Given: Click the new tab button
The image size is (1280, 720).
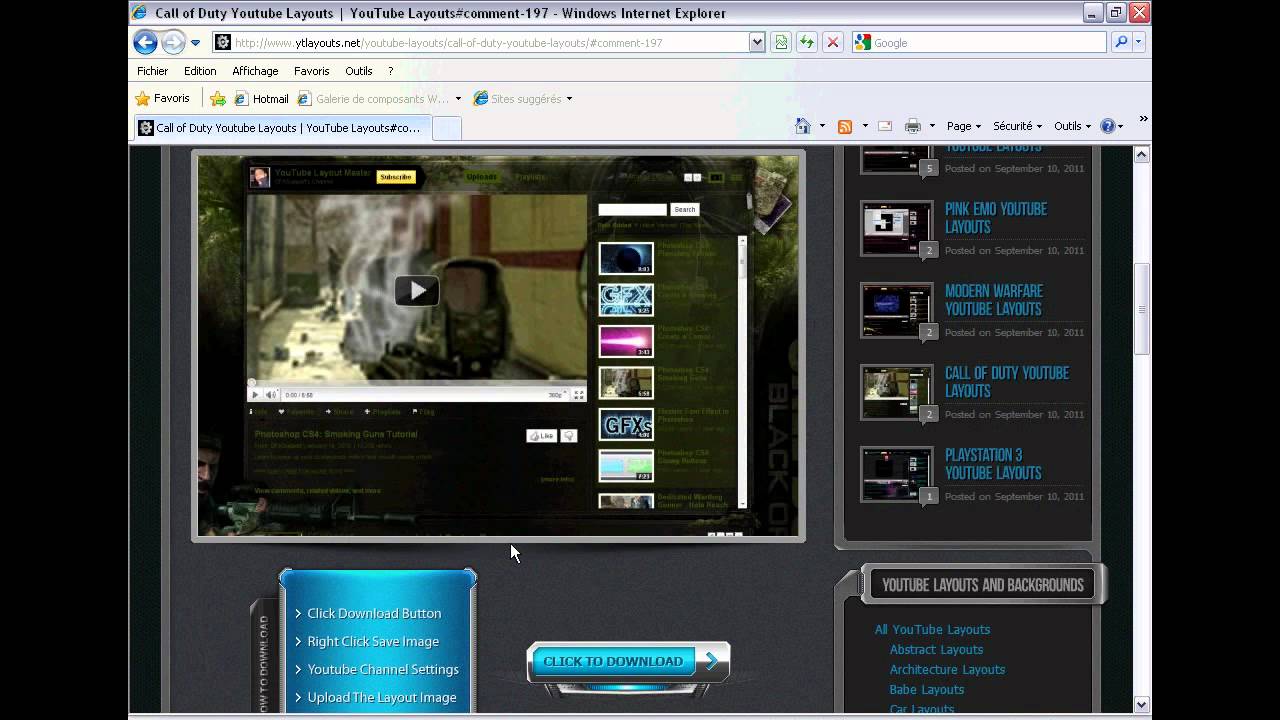Looking at the screenshot, I should [x=447, y=128].
